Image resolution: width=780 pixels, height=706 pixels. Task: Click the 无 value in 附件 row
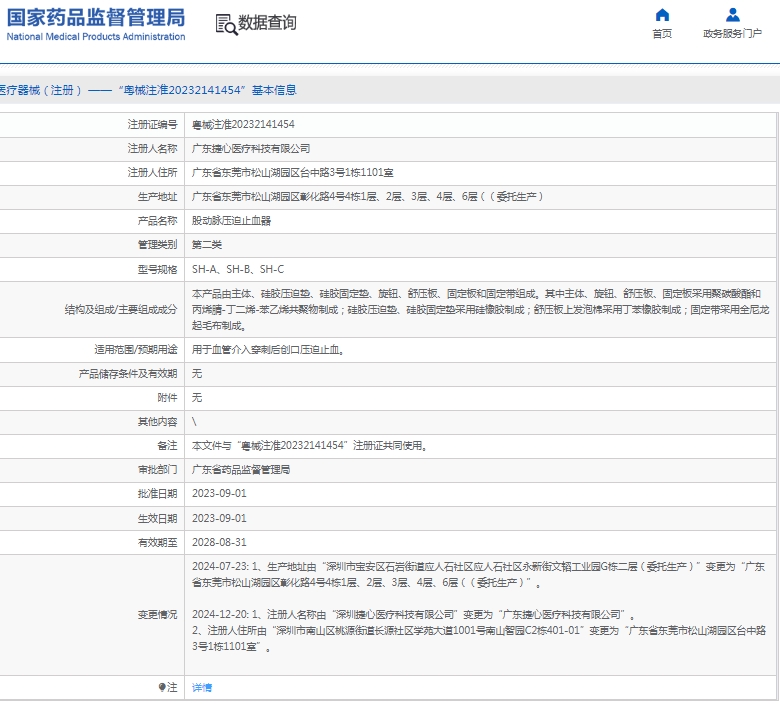(x=197, y=398)
